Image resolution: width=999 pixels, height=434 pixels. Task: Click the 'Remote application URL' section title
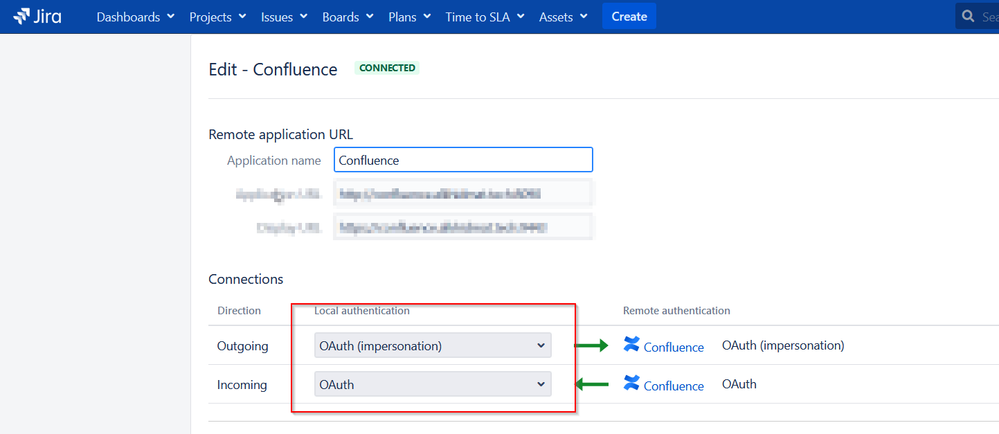coord(280,134)
